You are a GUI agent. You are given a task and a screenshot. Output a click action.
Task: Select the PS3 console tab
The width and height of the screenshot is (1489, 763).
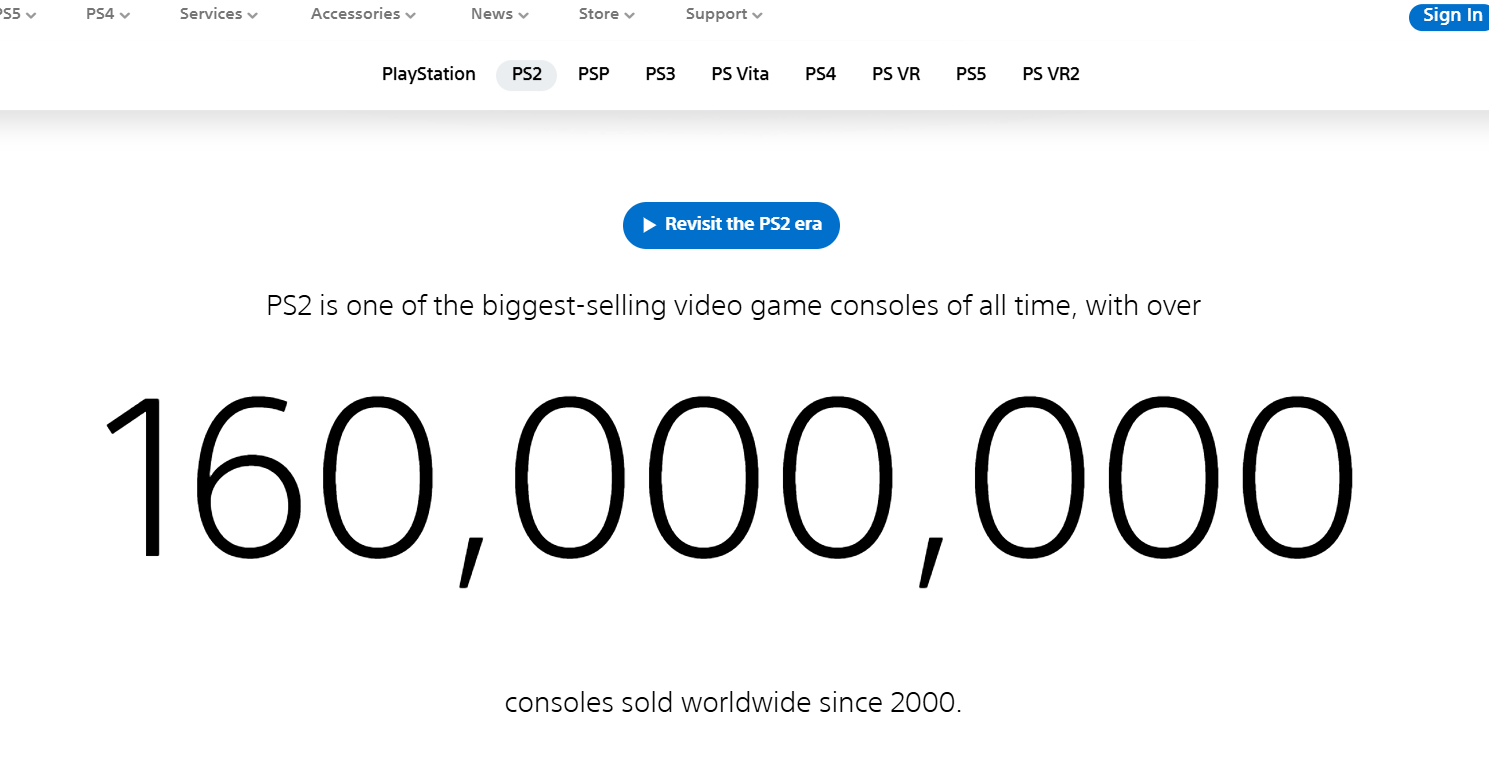(660, 74)
